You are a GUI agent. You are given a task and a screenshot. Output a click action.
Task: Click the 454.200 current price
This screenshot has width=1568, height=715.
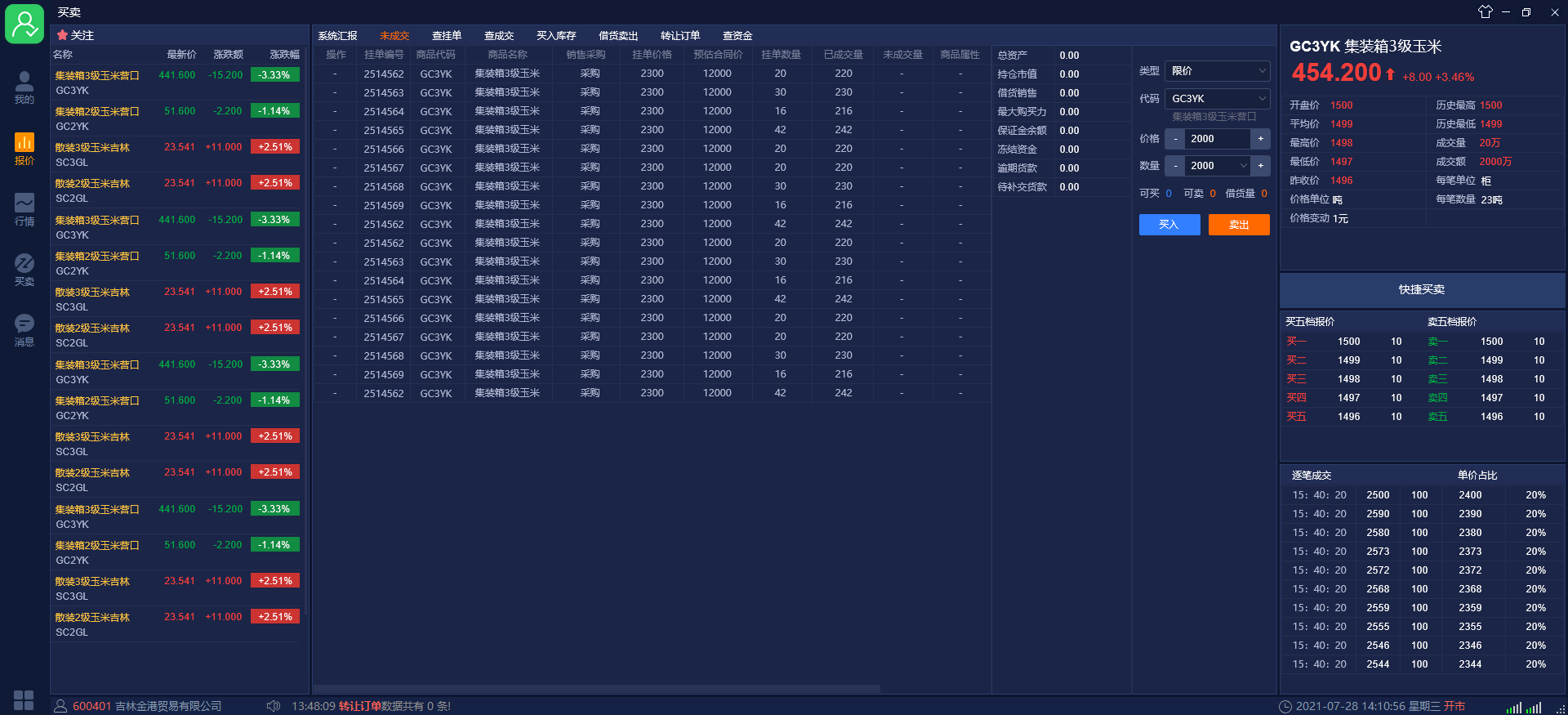click(x=1336, y=73)
